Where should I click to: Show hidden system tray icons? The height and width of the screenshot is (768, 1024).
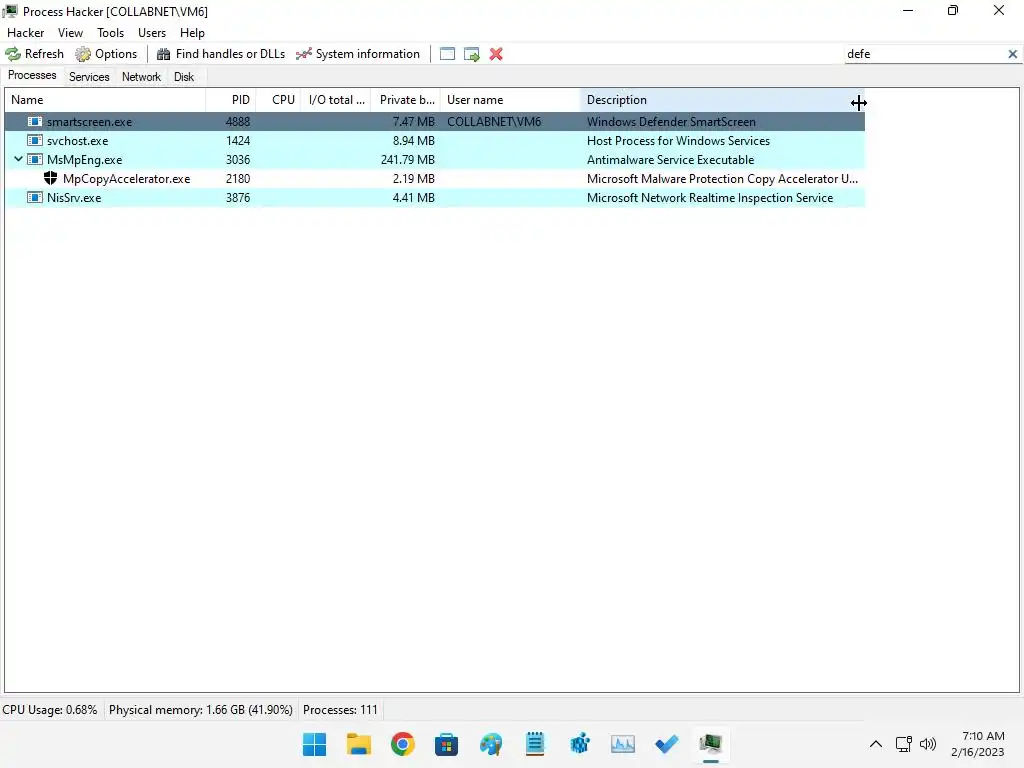point(876,744)
